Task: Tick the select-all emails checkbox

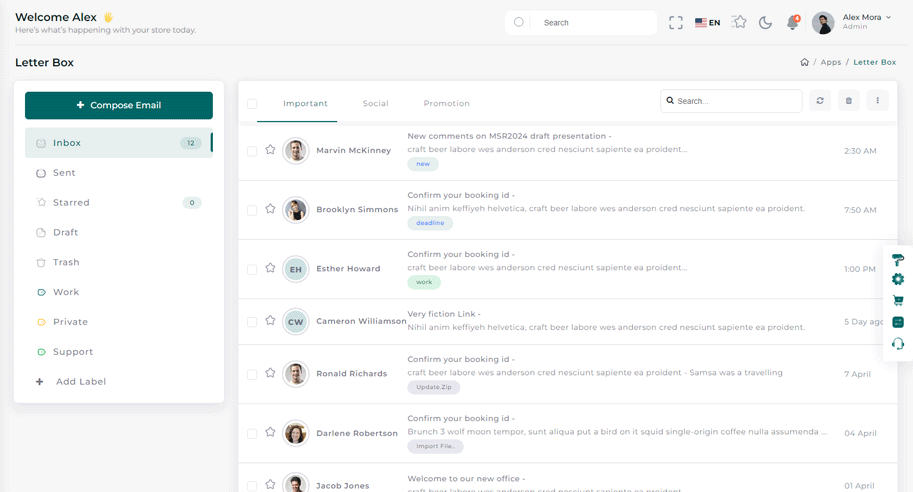Action: tap(252, 104)
